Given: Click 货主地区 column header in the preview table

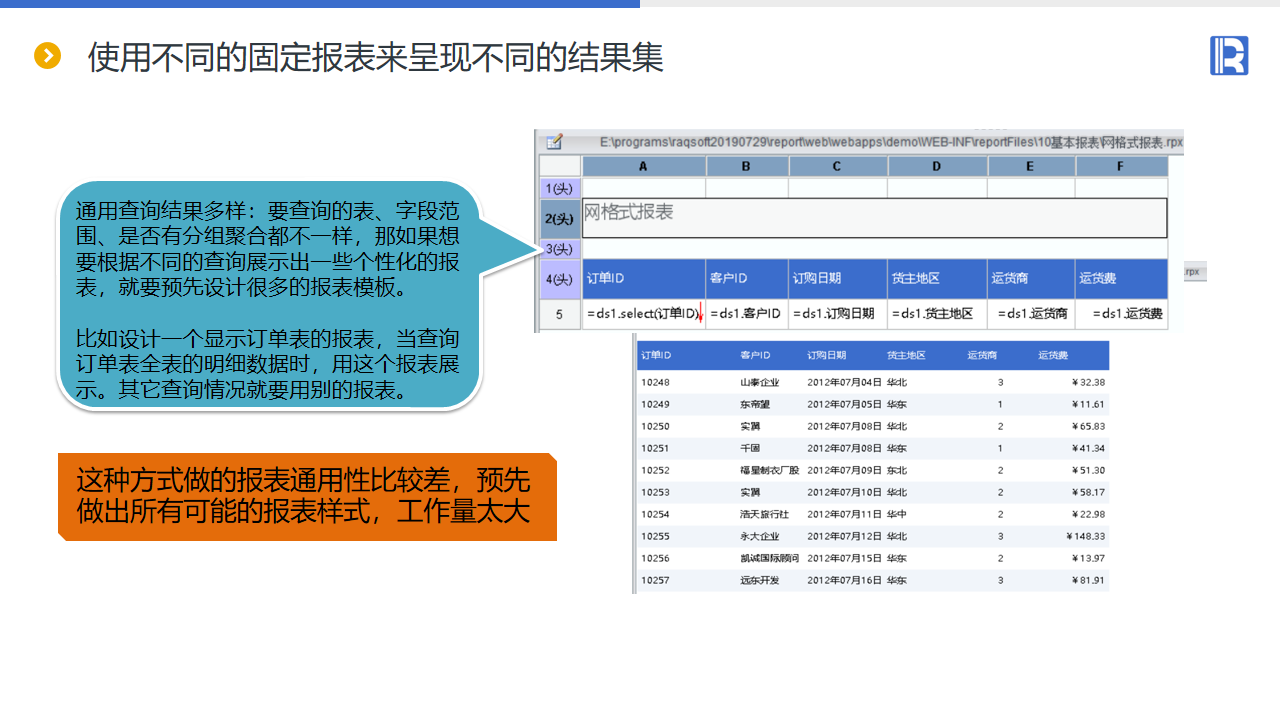Looking at the screenshot, I should pyautogui.click(x=905, y=355).
